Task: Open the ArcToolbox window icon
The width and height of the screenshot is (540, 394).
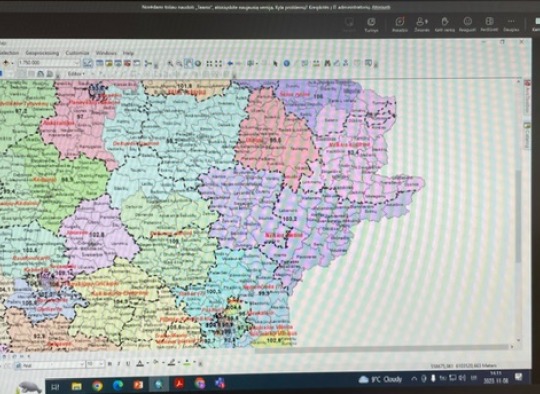Action: [x=127, y=63]
